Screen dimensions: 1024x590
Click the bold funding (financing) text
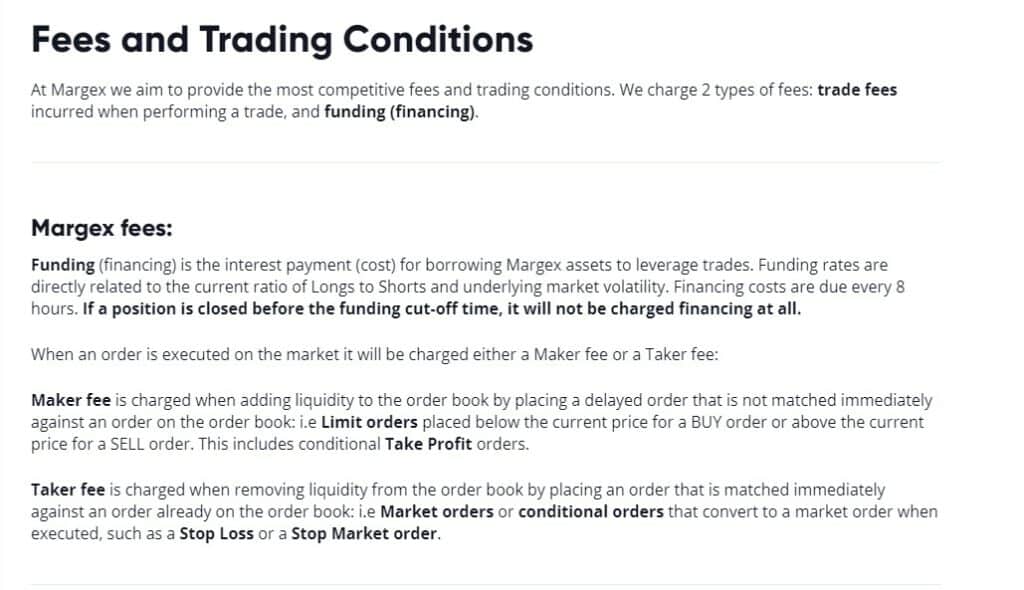(400, 112)
